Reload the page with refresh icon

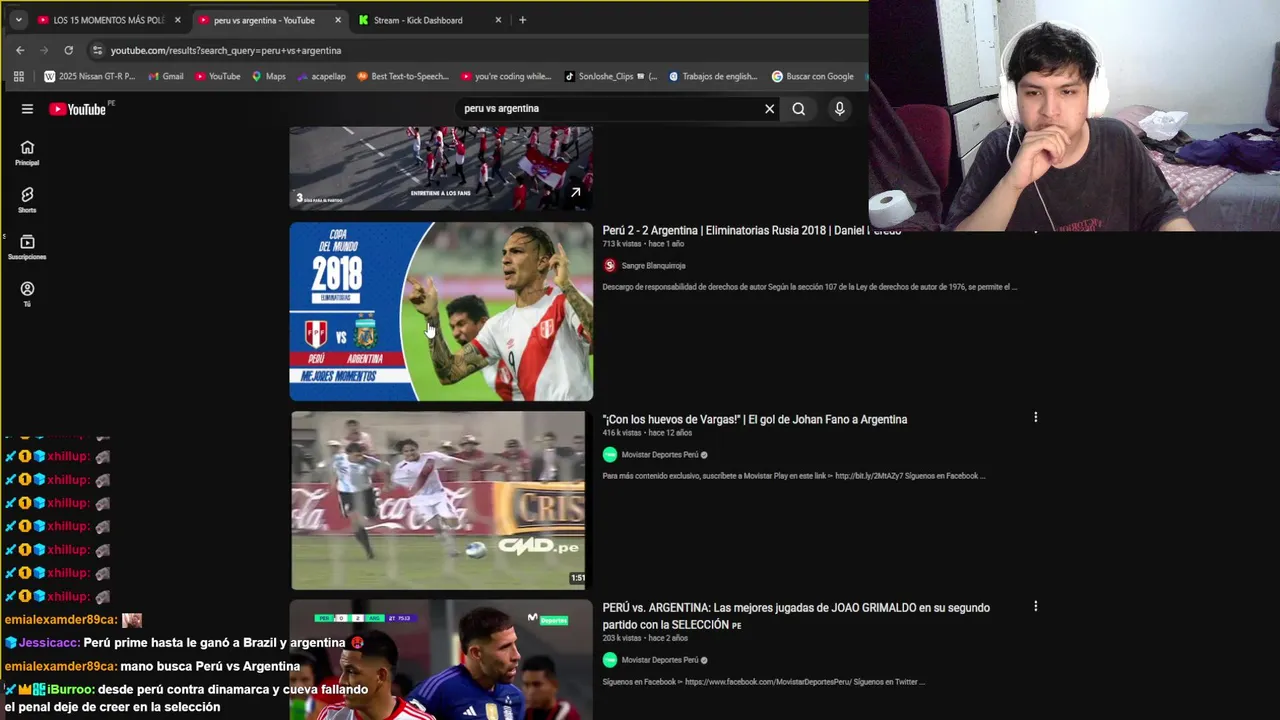pos(68,50)
